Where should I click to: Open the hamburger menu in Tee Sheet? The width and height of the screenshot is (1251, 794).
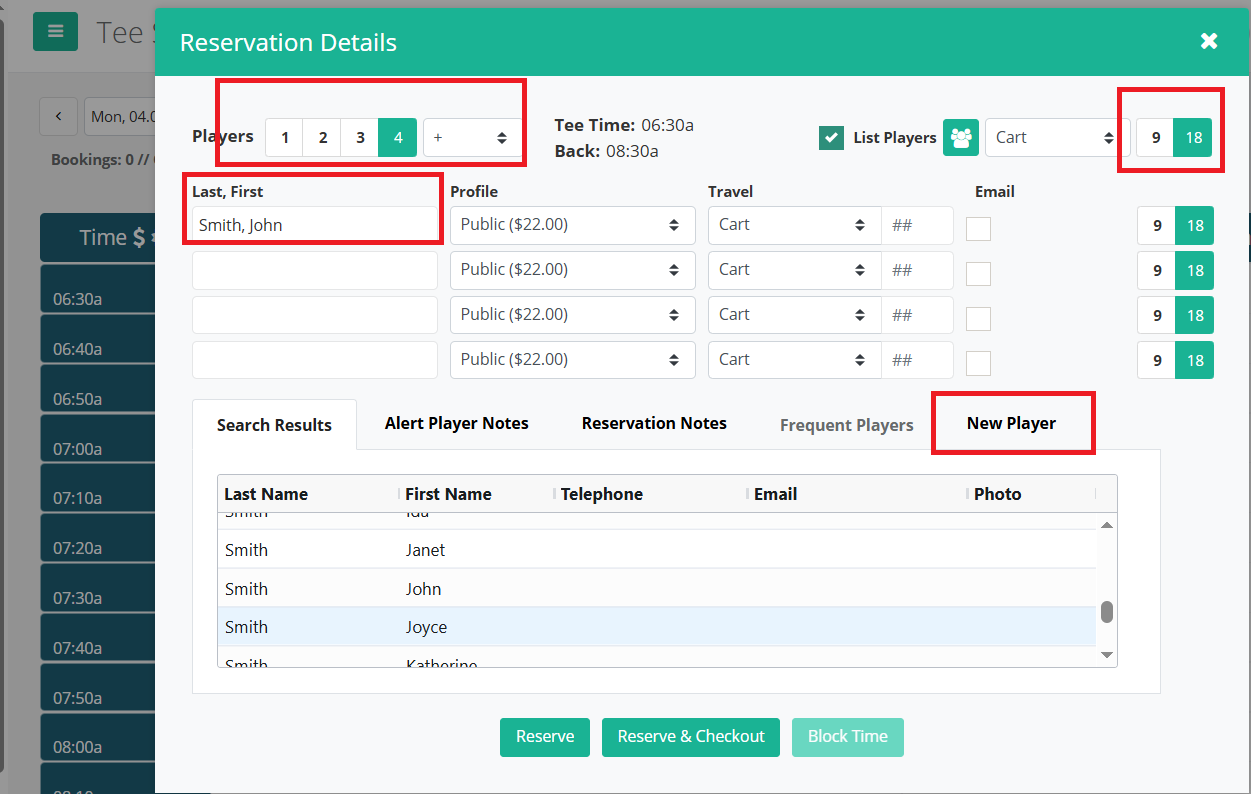pos(55,31)
